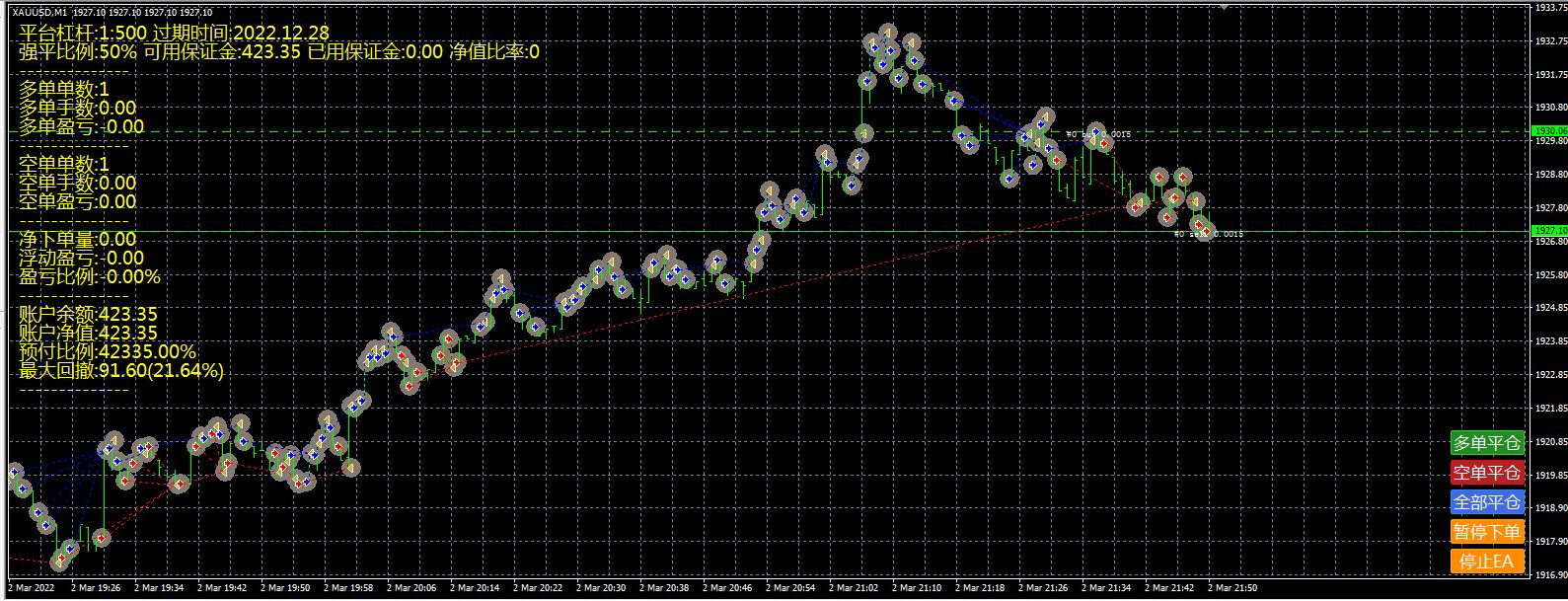Click the 已用保证金:0.00 text
This screenshot has height=601, width=1568.
coord(375,52)
